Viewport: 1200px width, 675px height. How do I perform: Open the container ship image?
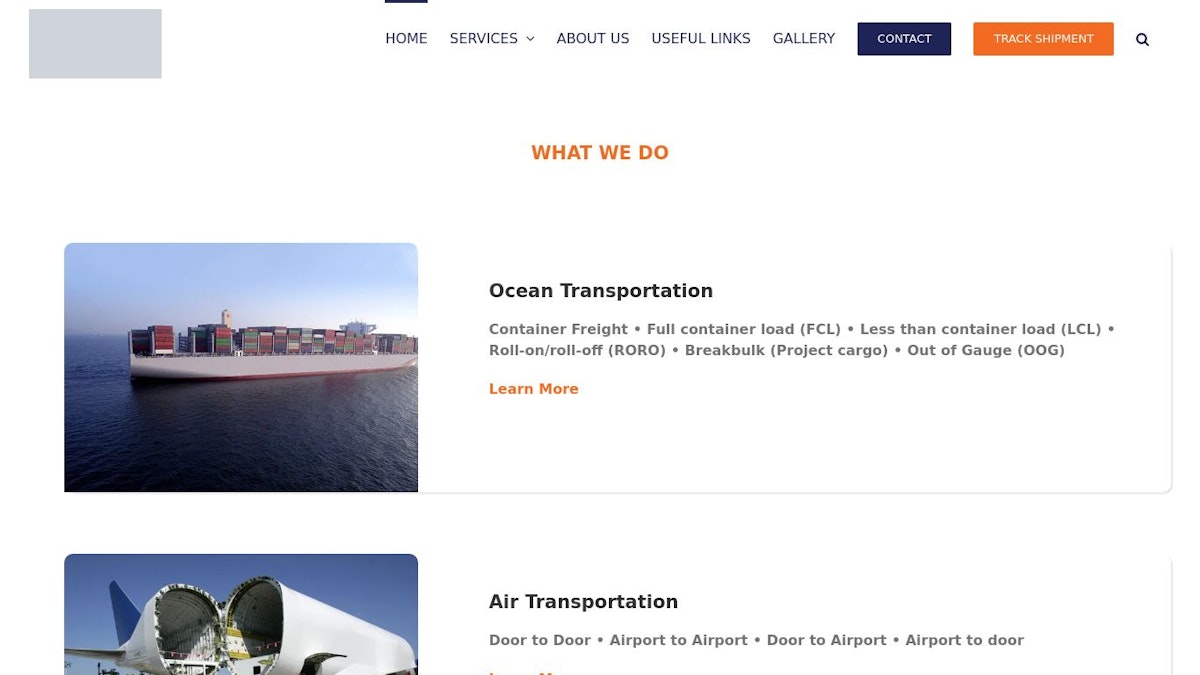(241, 367)
